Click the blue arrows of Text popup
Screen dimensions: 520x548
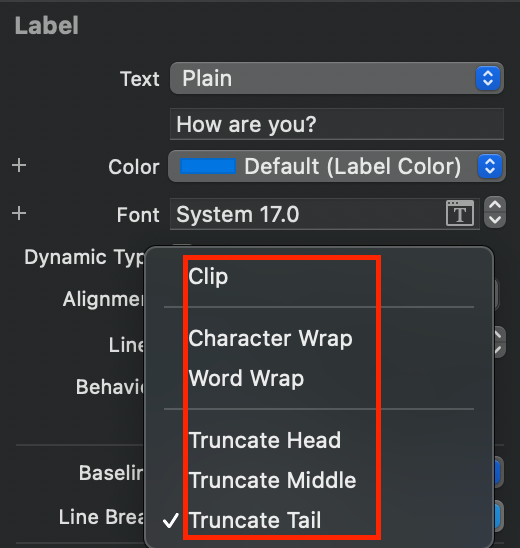click(488, 78)
